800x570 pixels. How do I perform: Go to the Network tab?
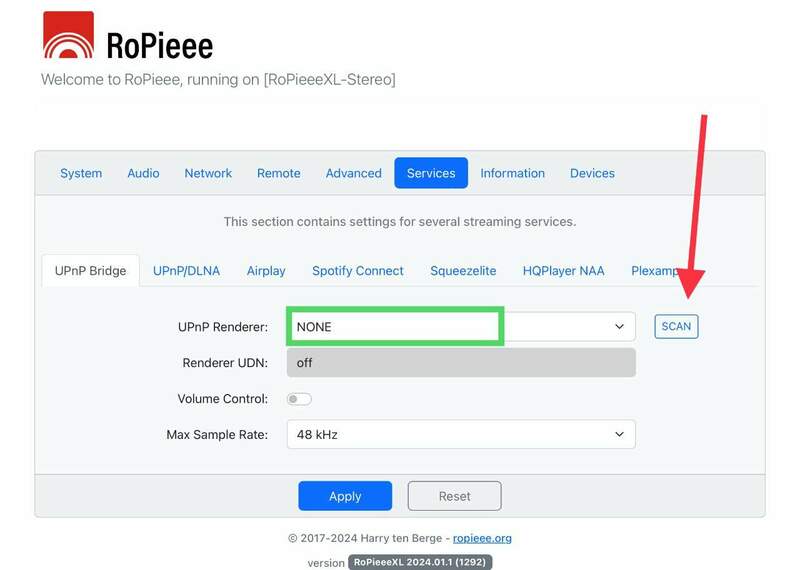(x=208, y=173)
